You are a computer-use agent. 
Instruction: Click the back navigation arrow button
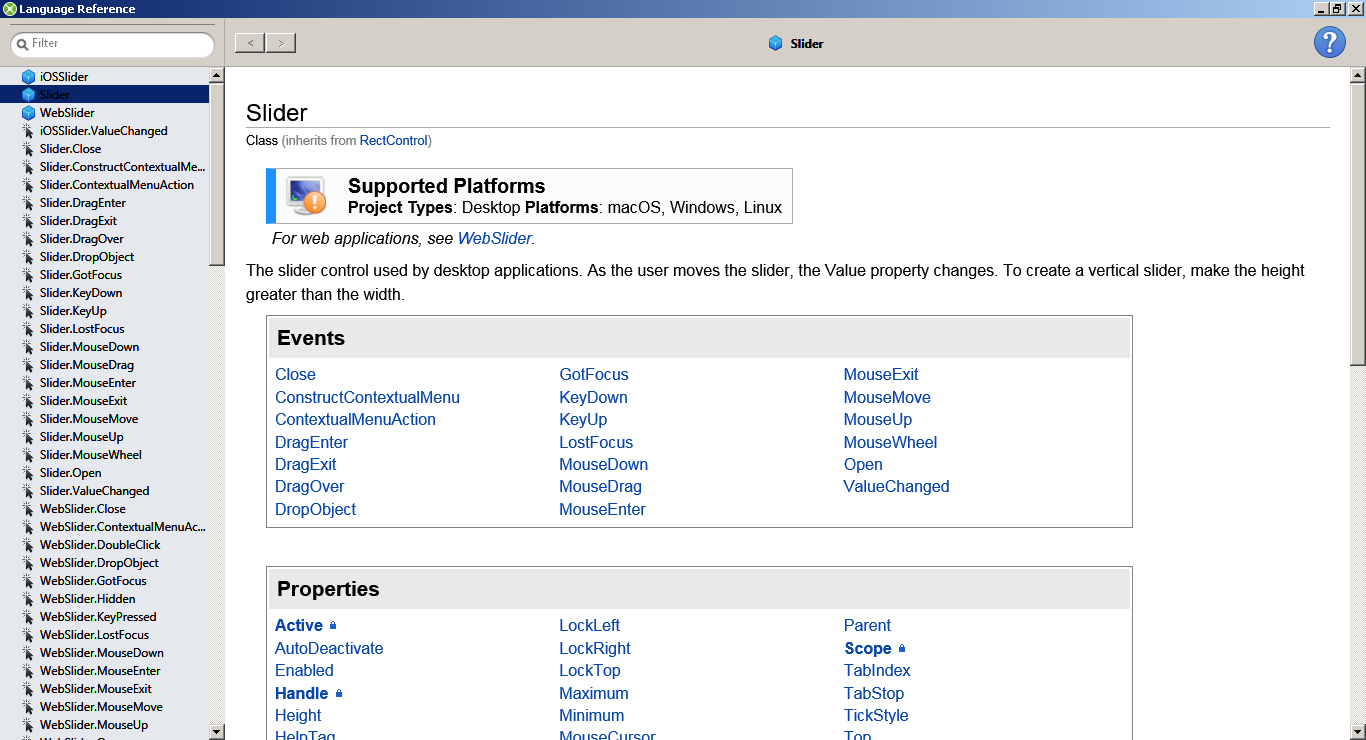[x=250, y=43]
